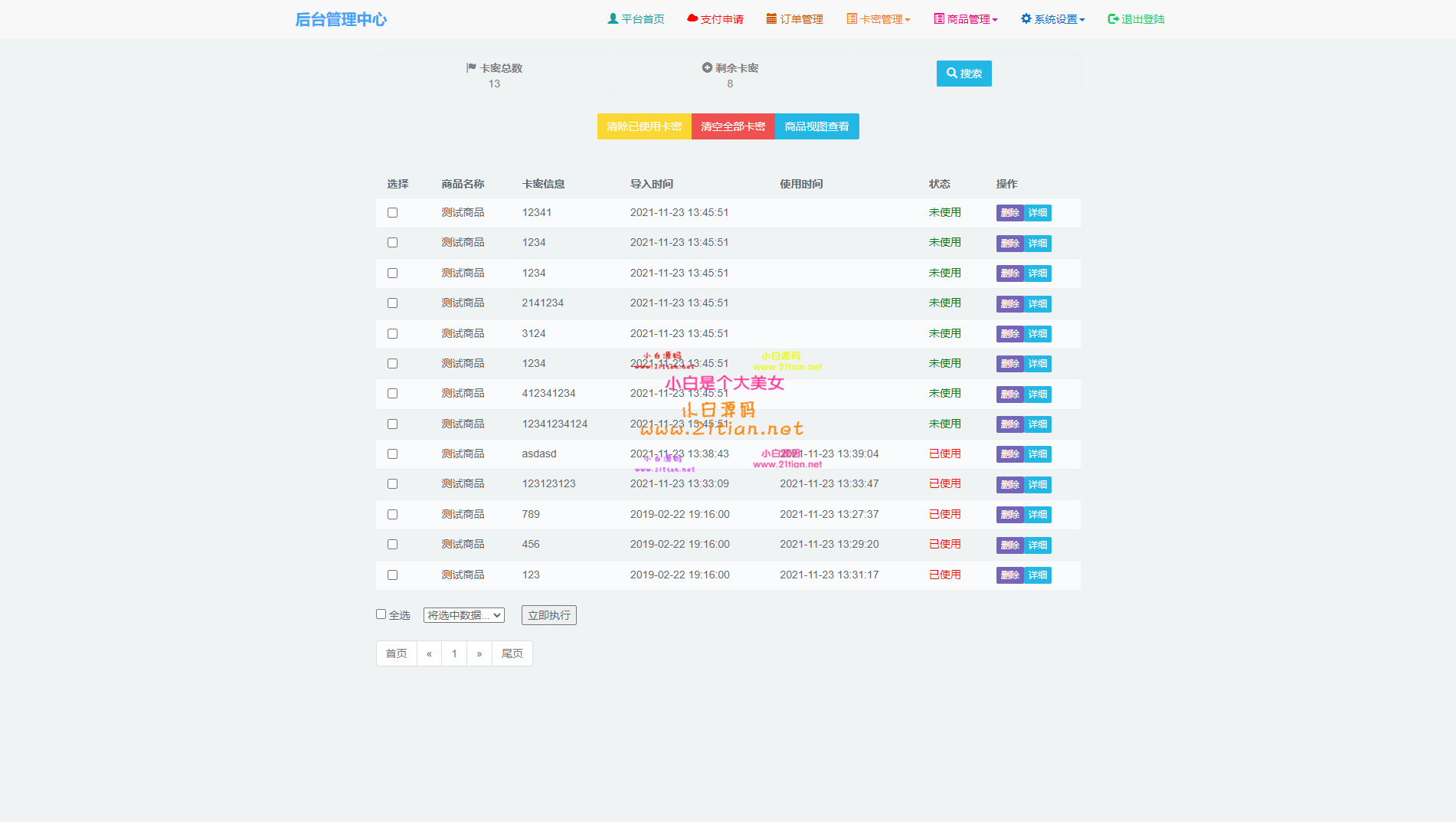Check the box for card key 456
The image size is (1456, 822).
point(392,544)
